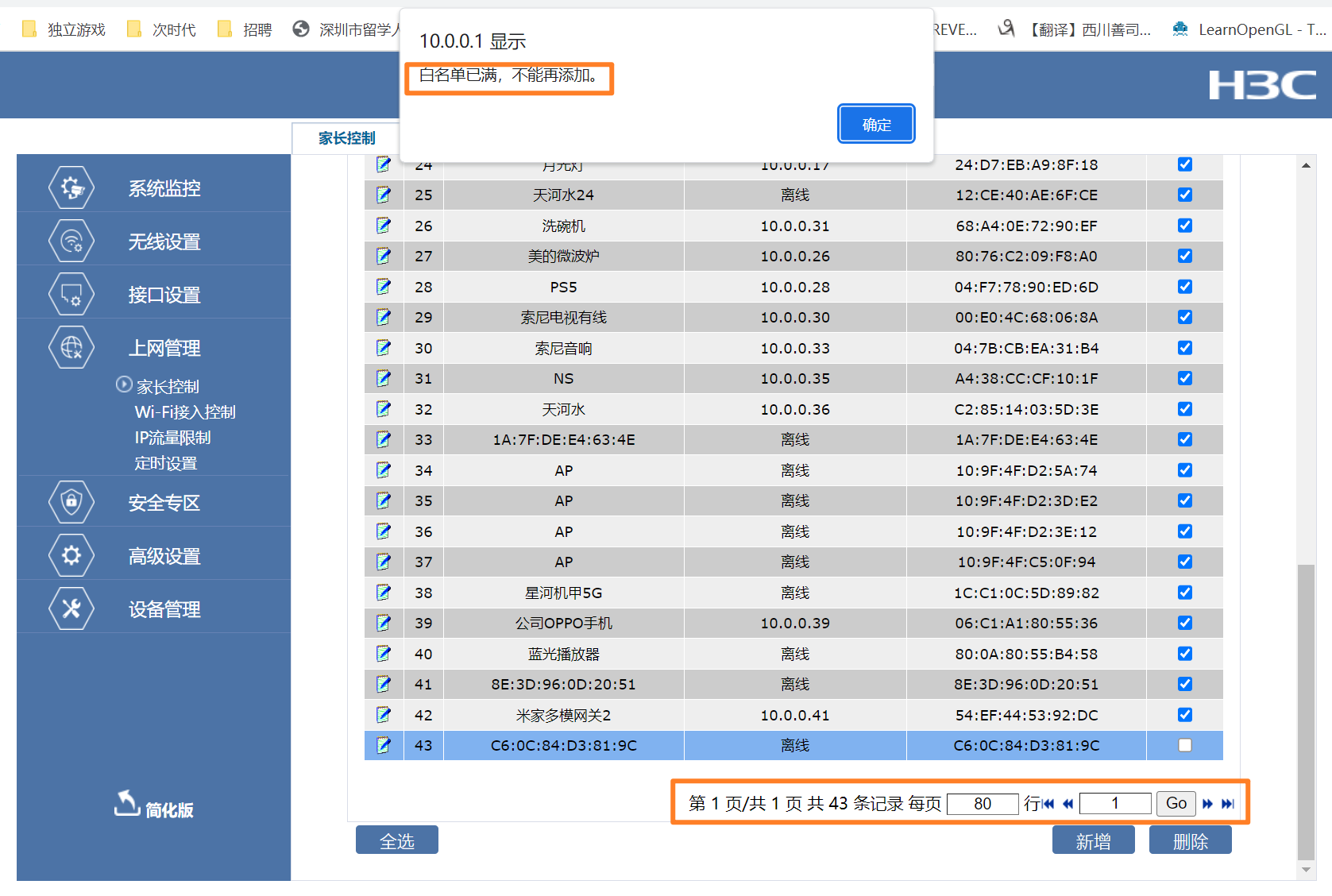The height and width of the screenshot is (896, 1332).
Task: Edit row 31 NS entry
Action: pyautogui.click(x=384, y=378)
